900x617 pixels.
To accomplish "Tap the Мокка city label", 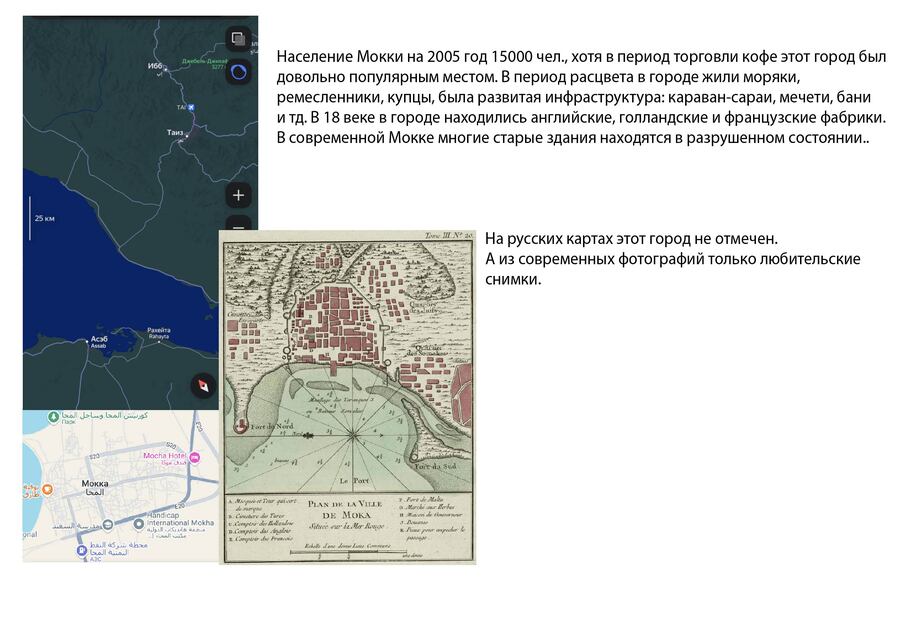I will [95, 488].
